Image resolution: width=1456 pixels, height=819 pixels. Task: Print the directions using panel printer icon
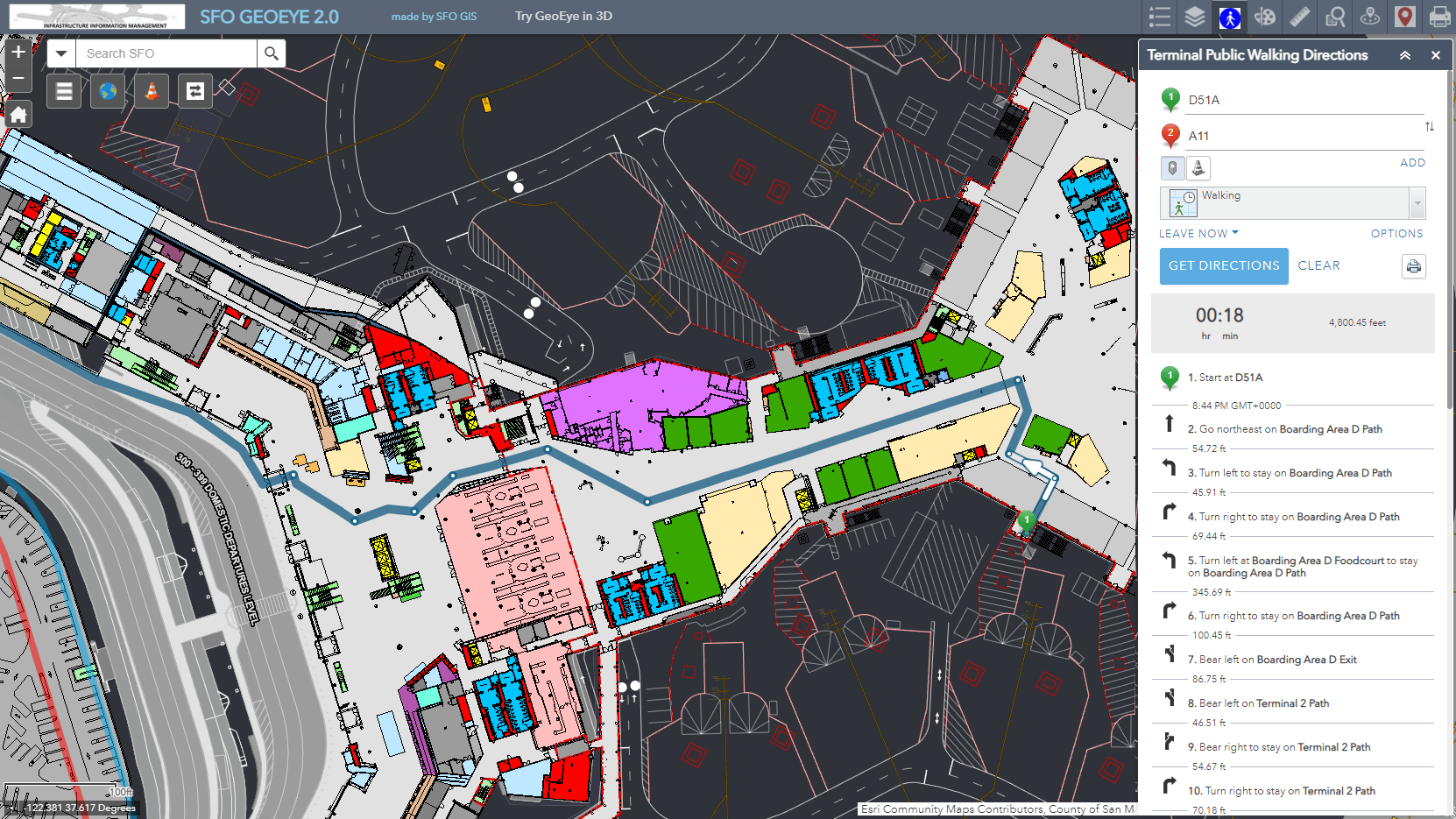[1413, 266]
